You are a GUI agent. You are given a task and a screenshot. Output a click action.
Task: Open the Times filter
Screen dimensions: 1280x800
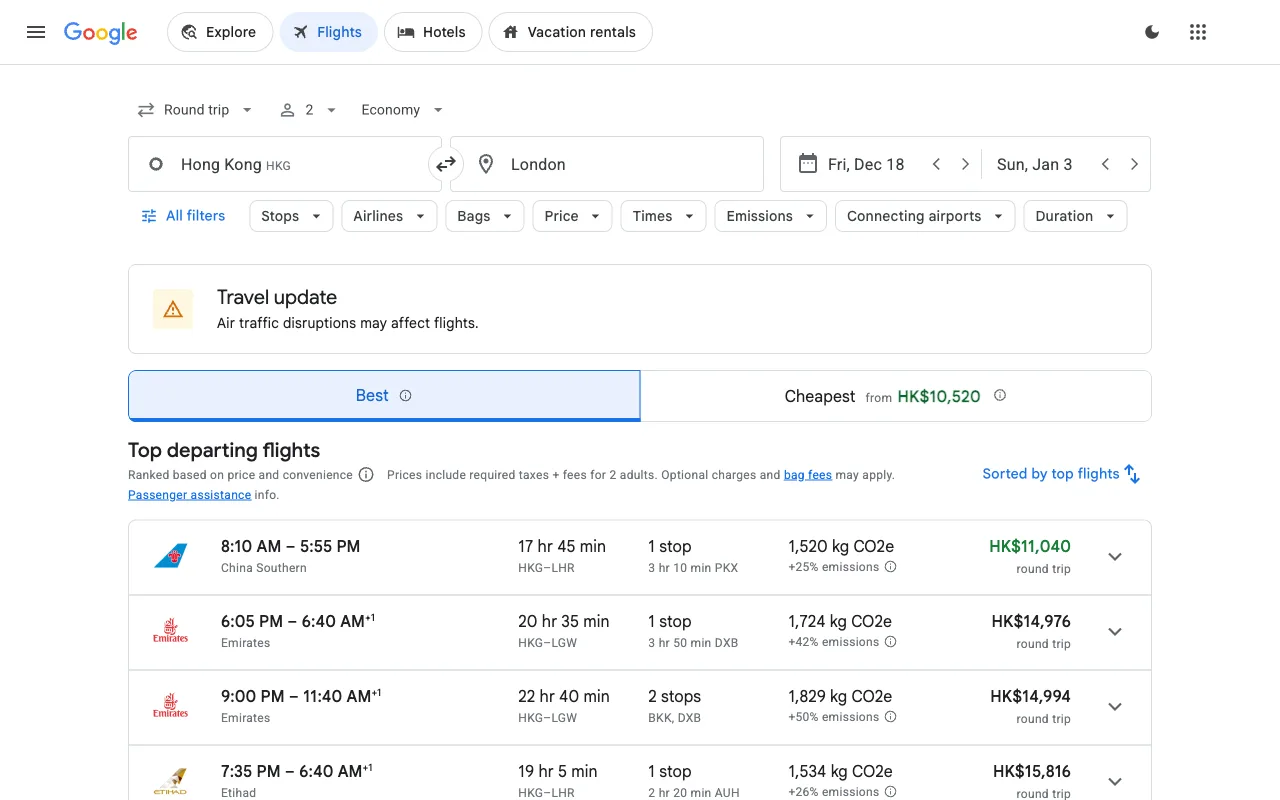(x=663, y=216)
